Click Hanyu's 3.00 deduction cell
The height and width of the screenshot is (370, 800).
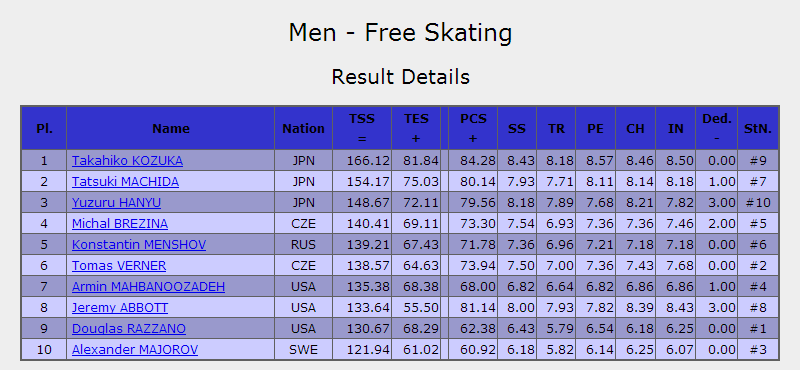(x=717, y=203)
